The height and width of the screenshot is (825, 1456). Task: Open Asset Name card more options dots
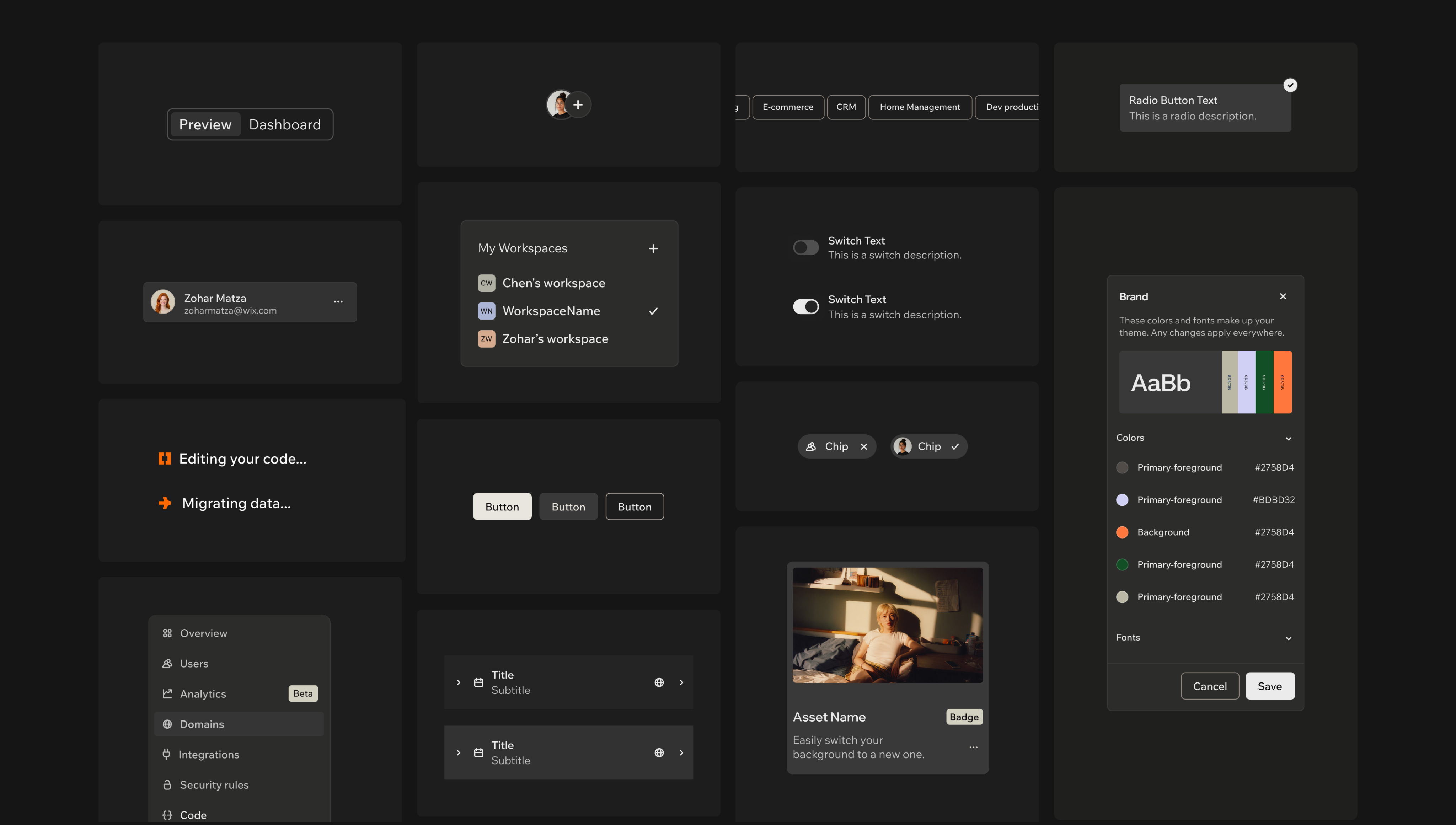(973, 748)
